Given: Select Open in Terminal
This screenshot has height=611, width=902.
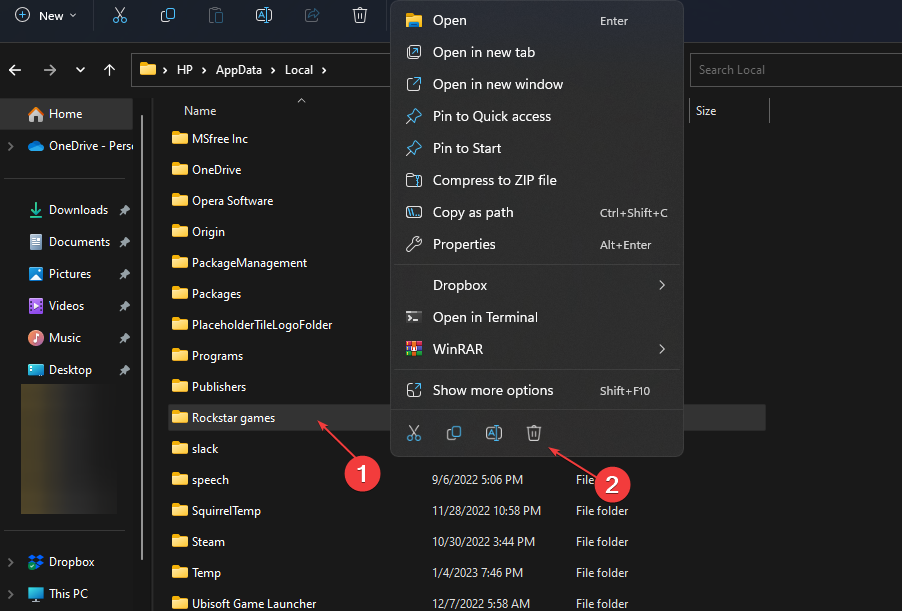Looking at the screenshot, I should click(x=537, y=317).
